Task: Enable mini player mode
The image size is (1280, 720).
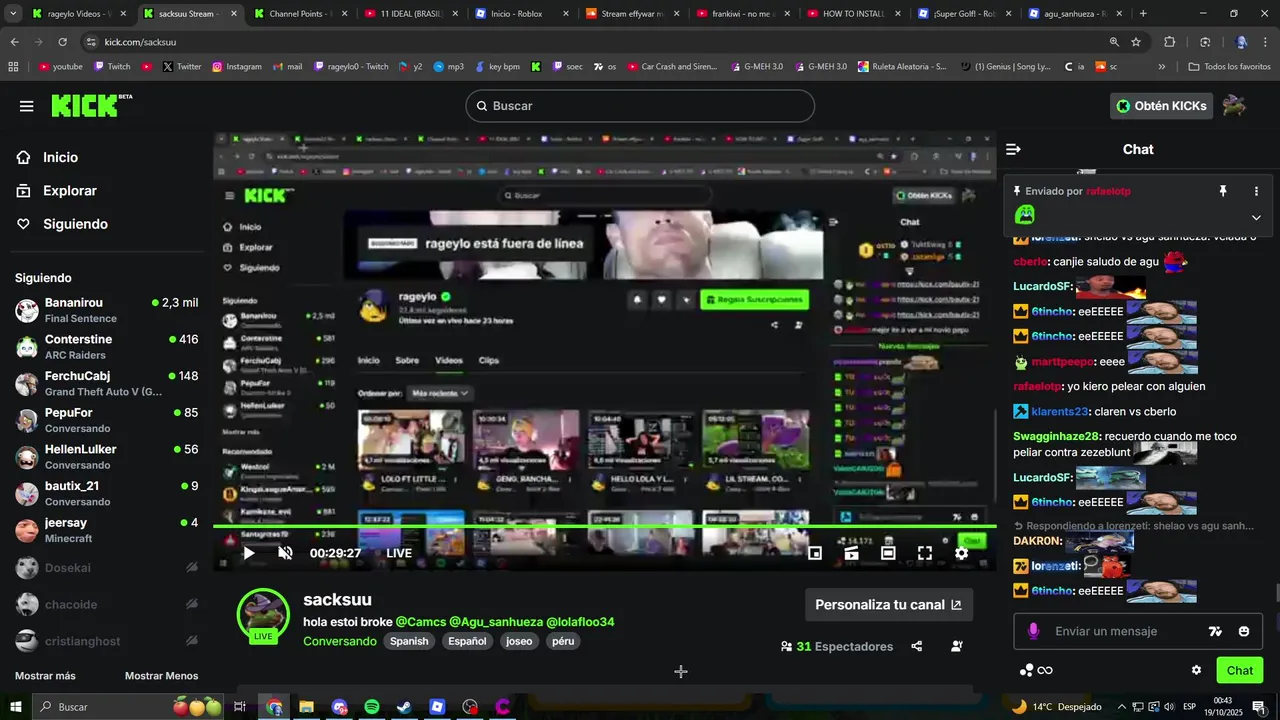Action: (x=815, y=553)
